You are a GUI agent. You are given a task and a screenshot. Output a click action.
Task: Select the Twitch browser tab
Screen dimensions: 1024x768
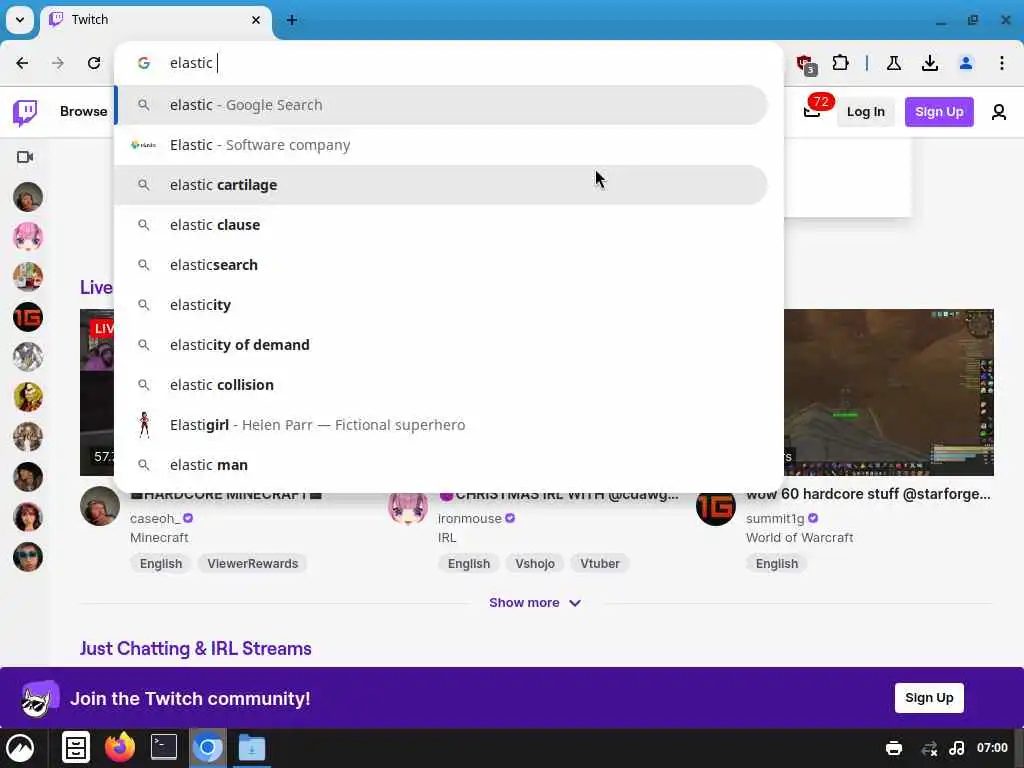[156, 20]
